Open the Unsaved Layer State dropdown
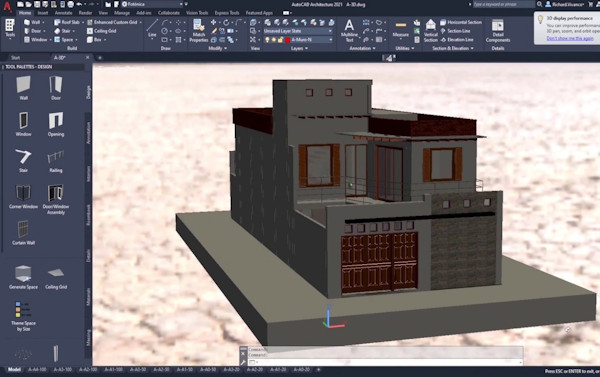Image resolution: width=600 pixels, height=377 pixels. click(298, 31)
